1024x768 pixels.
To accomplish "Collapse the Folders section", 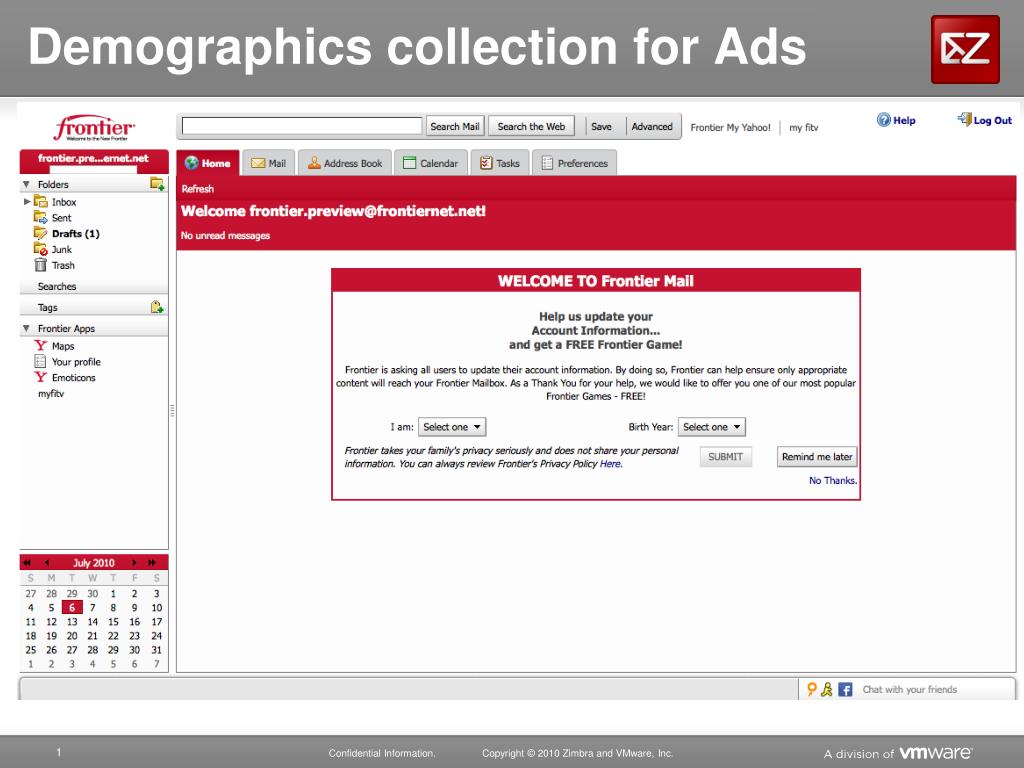I will (26, 184).
